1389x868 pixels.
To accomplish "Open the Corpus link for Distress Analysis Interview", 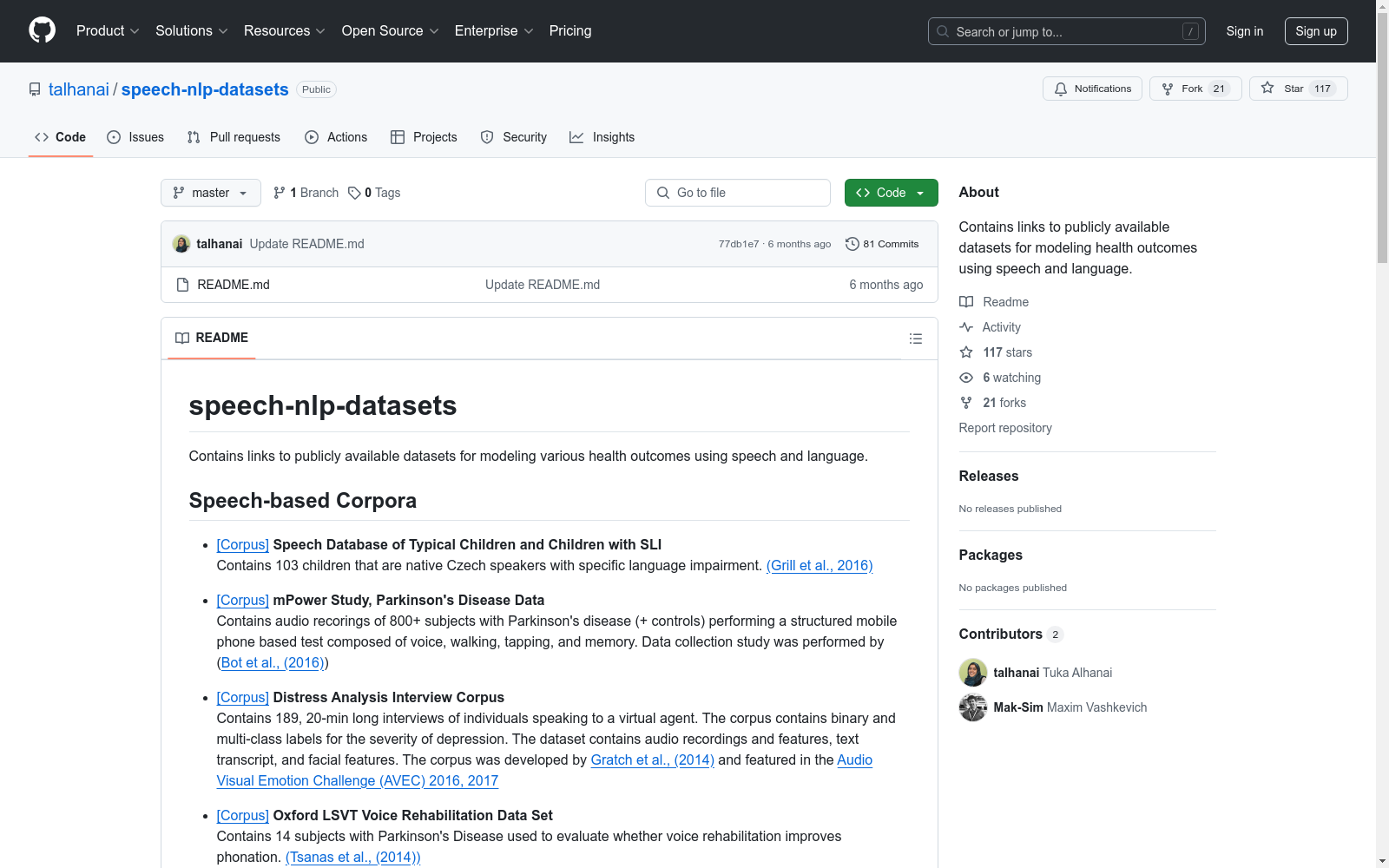I will pyautogui.click(x=243, y=697).
